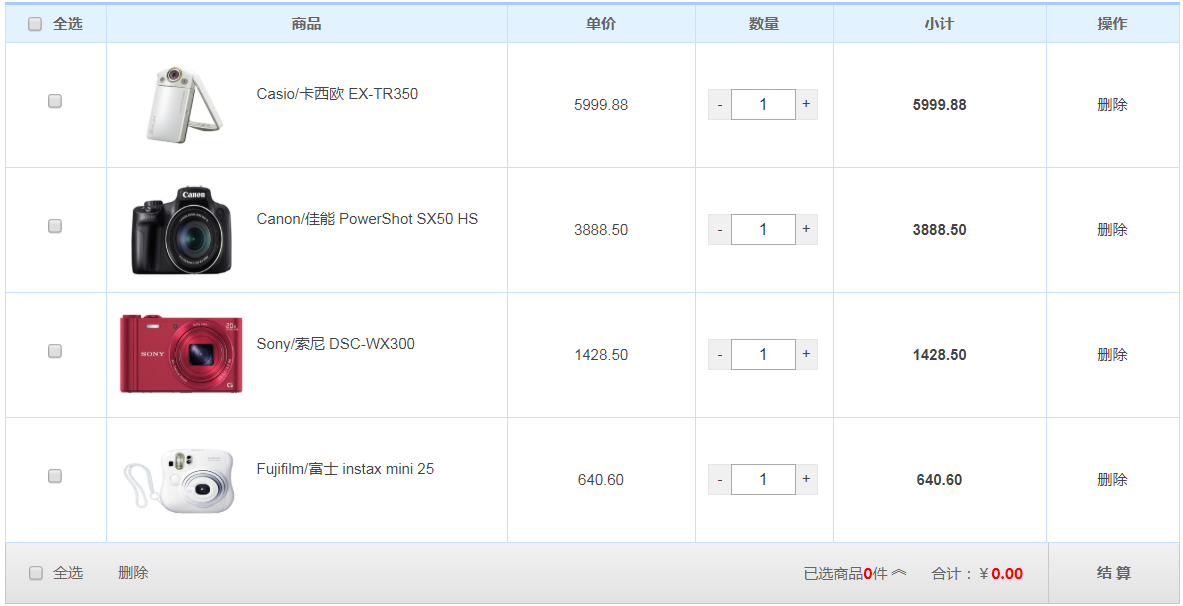Click the 单价 column header
Image resolution: width=1183 pixels, height=606 pixels.
[601, 24]
